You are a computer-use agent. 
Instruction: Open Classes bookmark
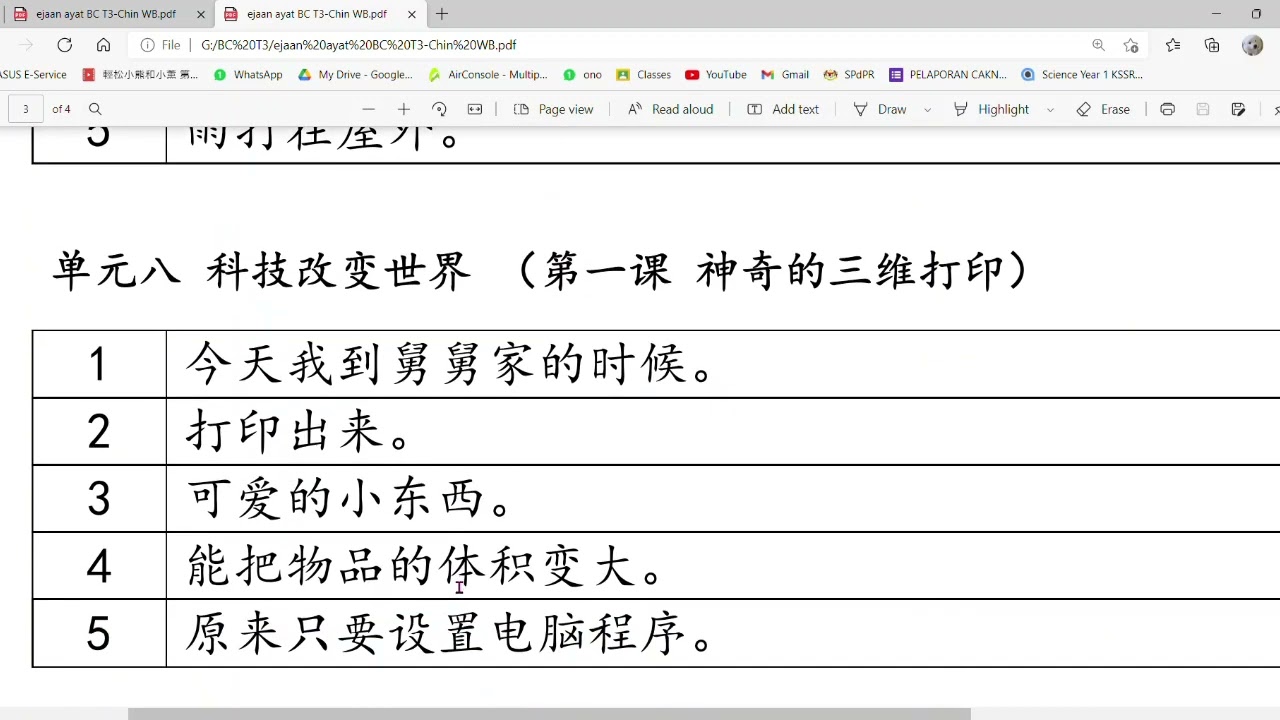tap(644, 74)
